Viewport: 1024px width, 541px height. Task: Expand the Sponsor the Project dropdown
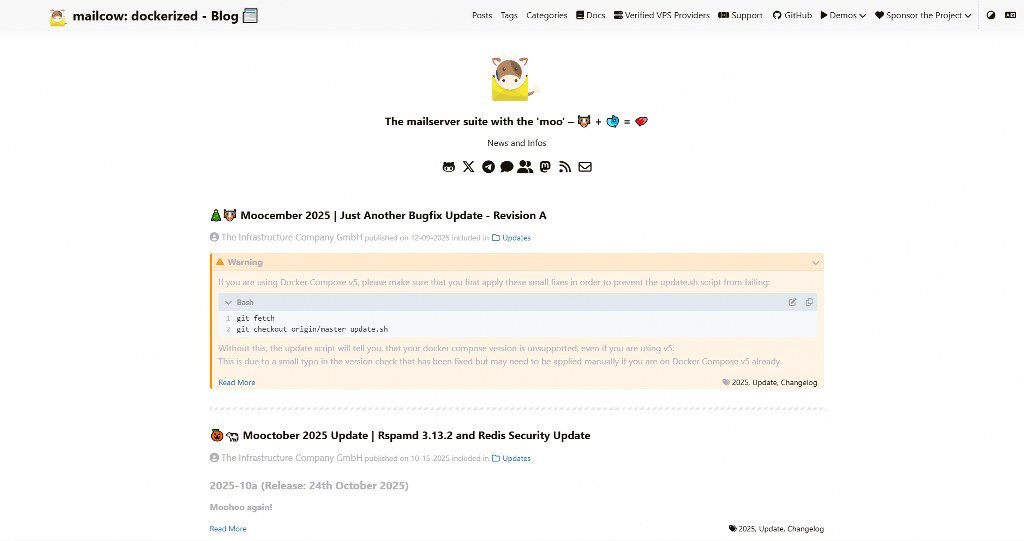(923, 15)
